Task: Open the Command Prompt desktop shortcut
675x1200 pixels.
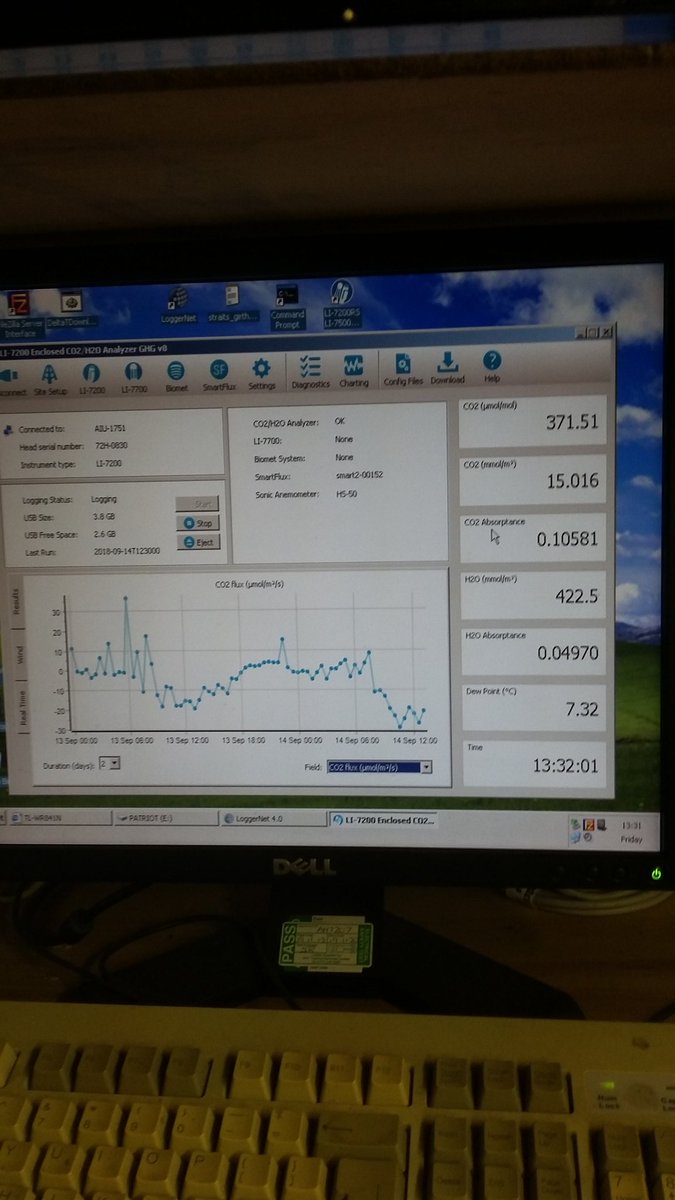Action: [288, 305]
